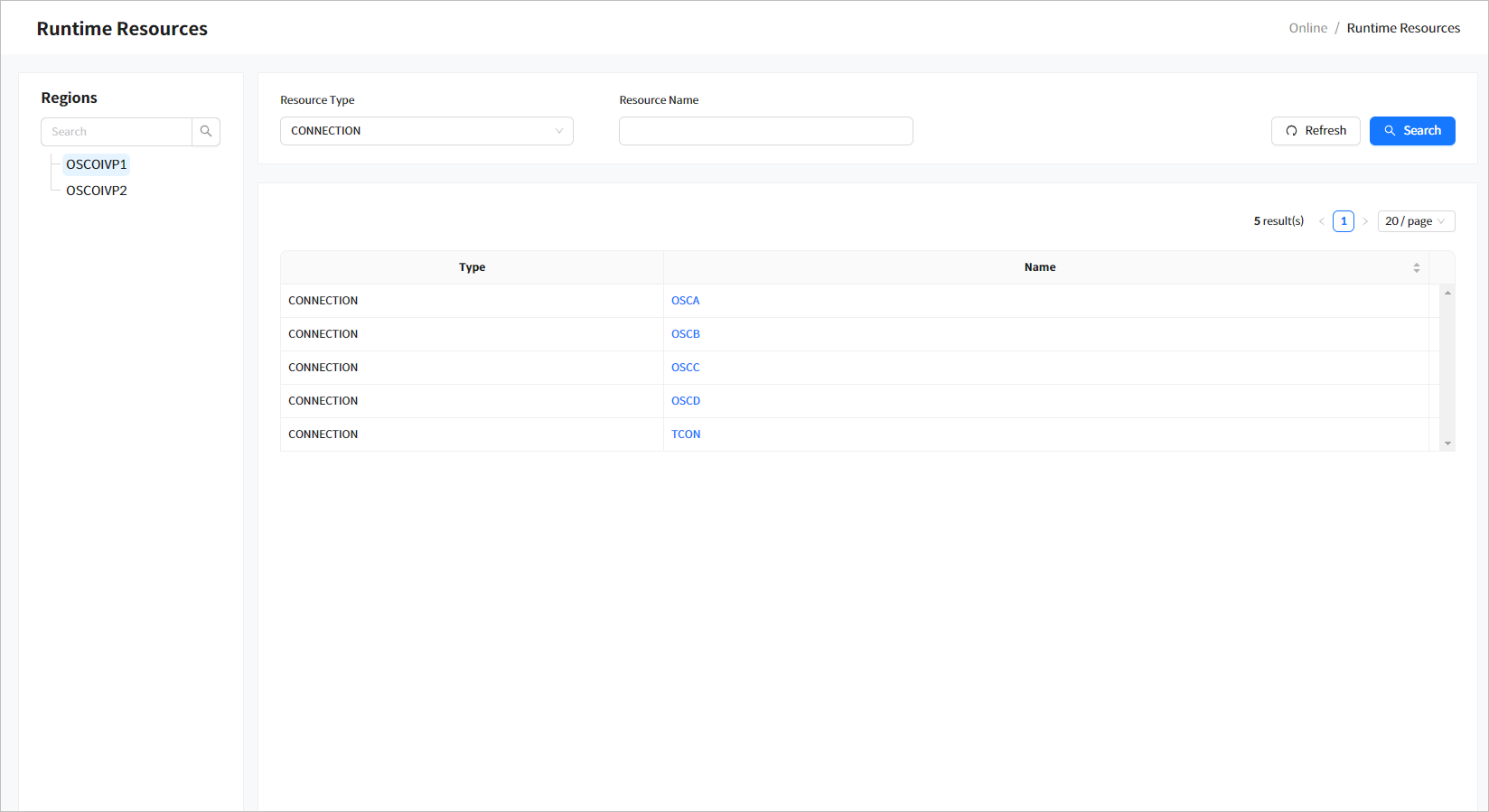The image size is (1489, 812).
Task: Select the OSCOIVP1 region
Action: point(96,164)
